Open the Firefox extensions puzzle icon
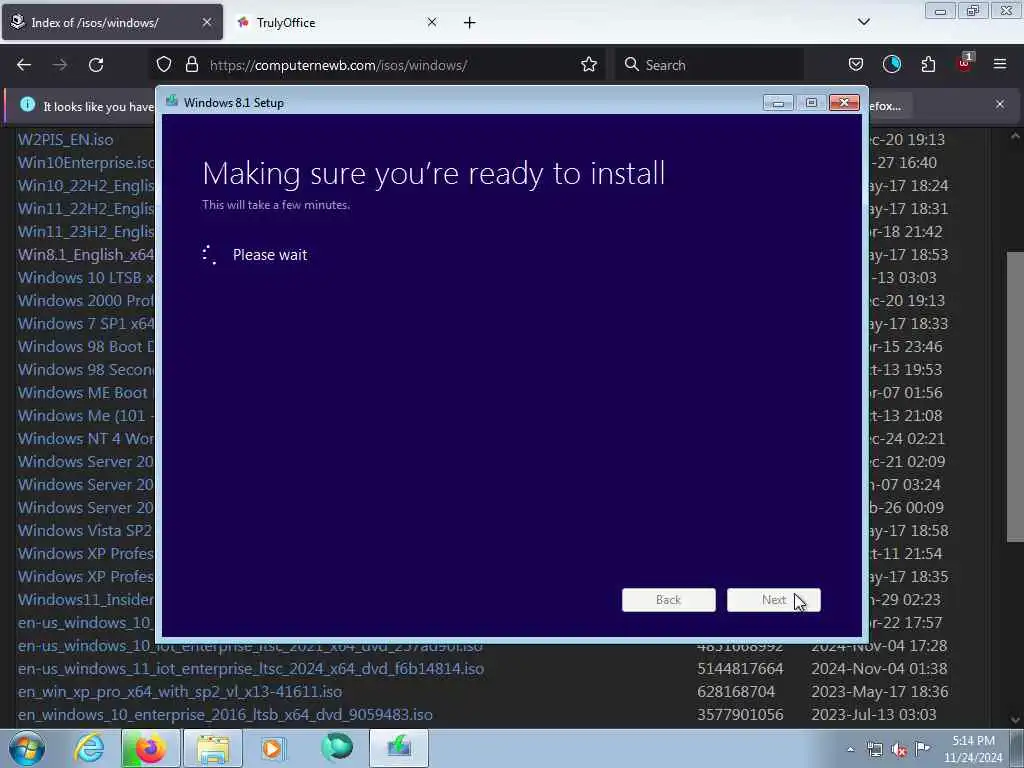Image resolution: width=1024 pixels, height=768 pixels. coord(928,65)
